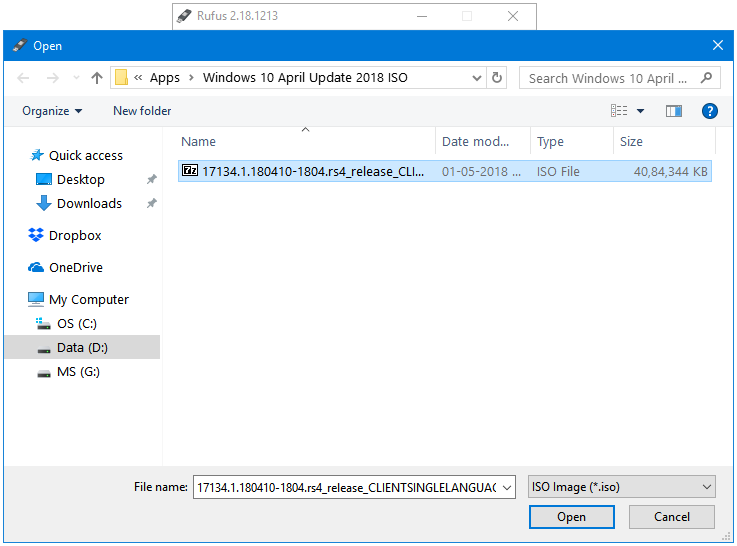Select My Computer in sidebar
Image resolution: width=737 pixels, height=546 pixels.
click(x=88, y=299)
